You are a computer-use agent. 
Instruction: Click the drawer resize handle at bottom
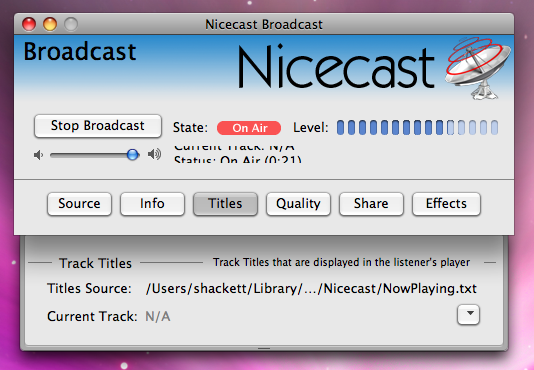pos(264,349)
